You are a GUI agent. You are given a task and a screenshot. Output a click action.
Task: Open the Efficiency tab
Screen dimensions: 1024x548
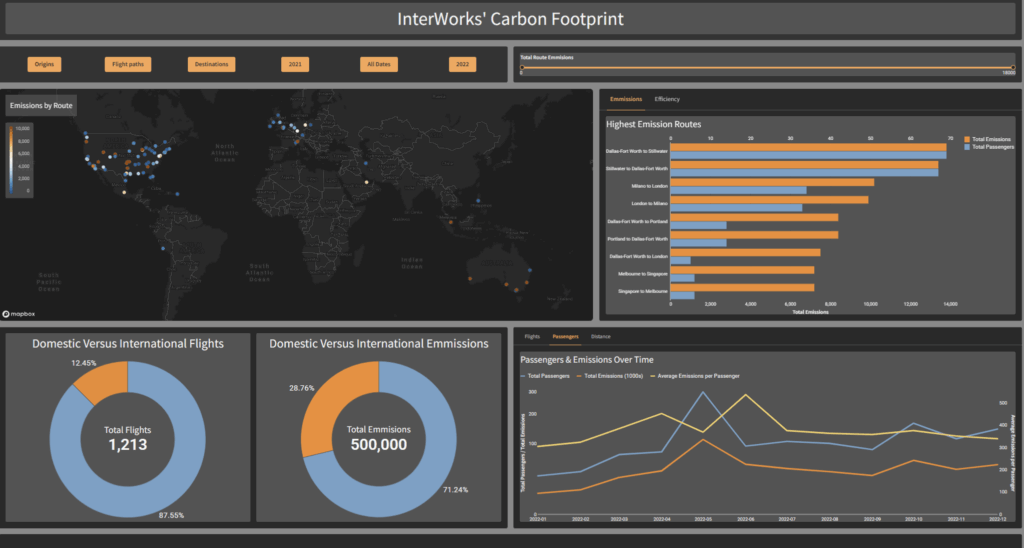coord(667,99)
